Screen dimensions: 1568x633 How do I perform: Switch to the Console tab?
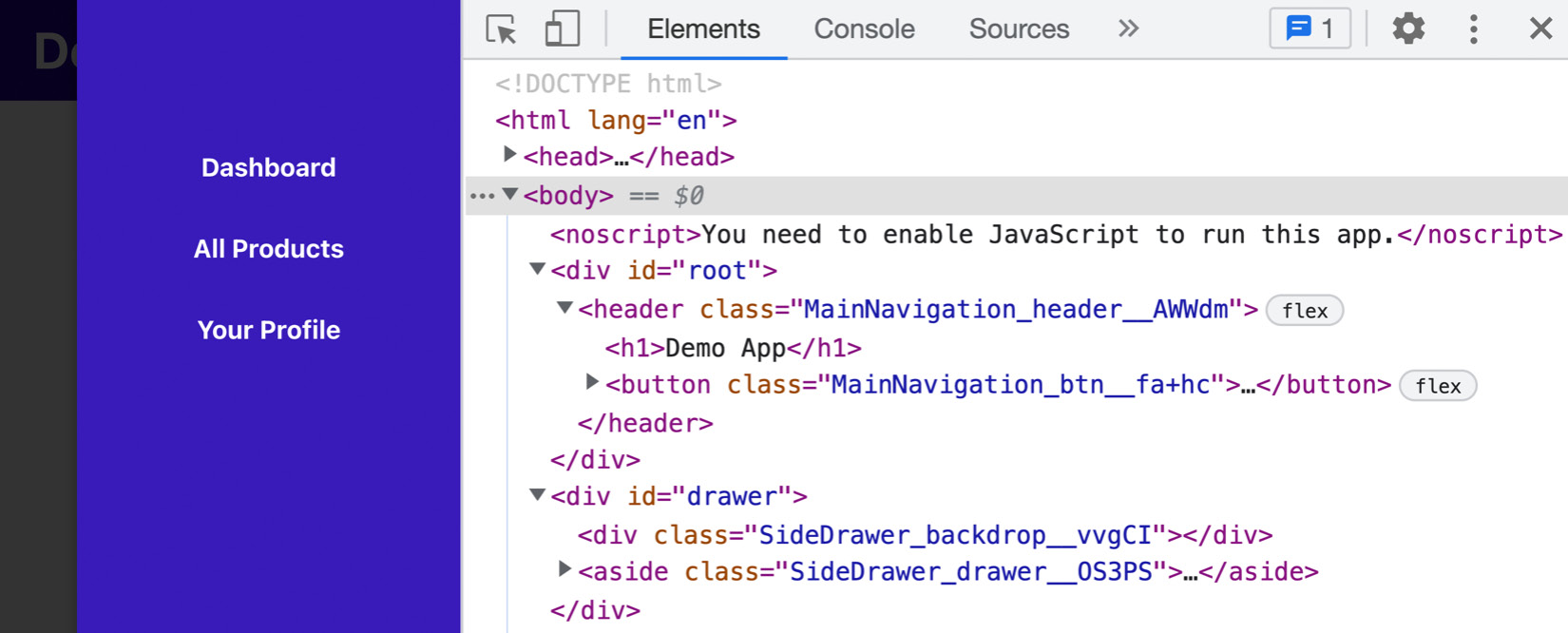pyautogui.click(x=864, y=29)
